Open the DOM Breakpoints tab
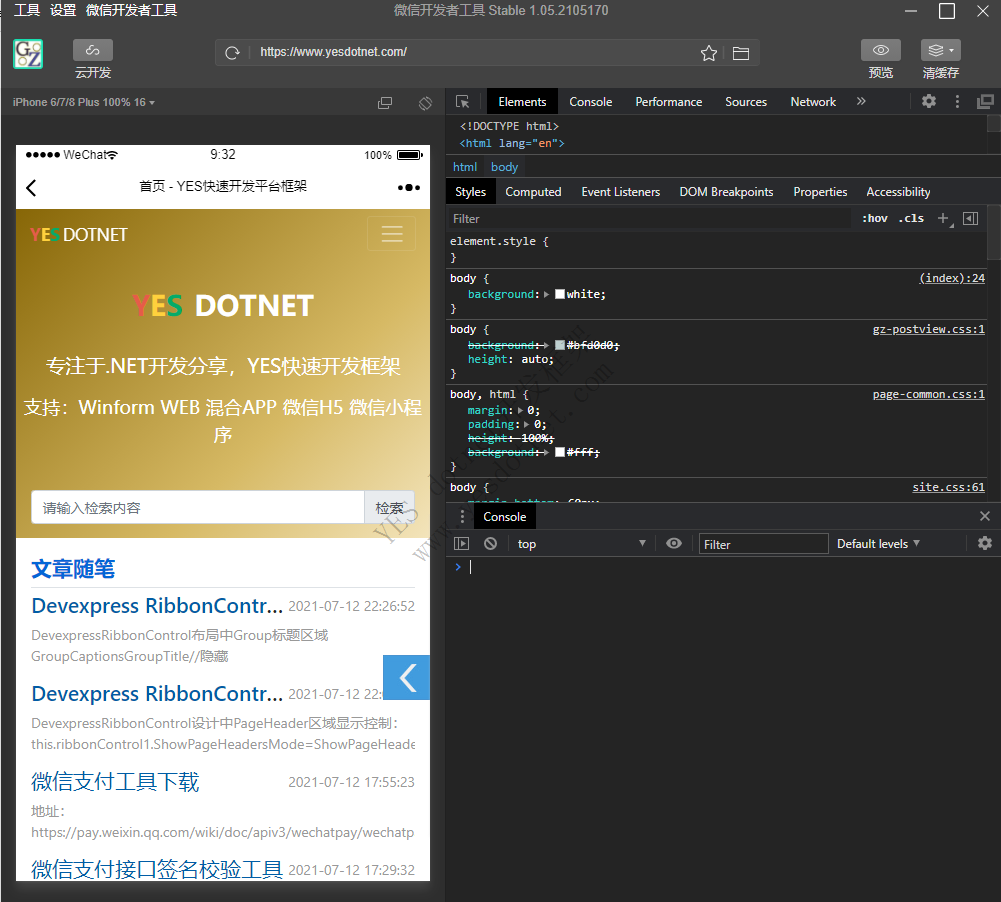 click(726, 192)
